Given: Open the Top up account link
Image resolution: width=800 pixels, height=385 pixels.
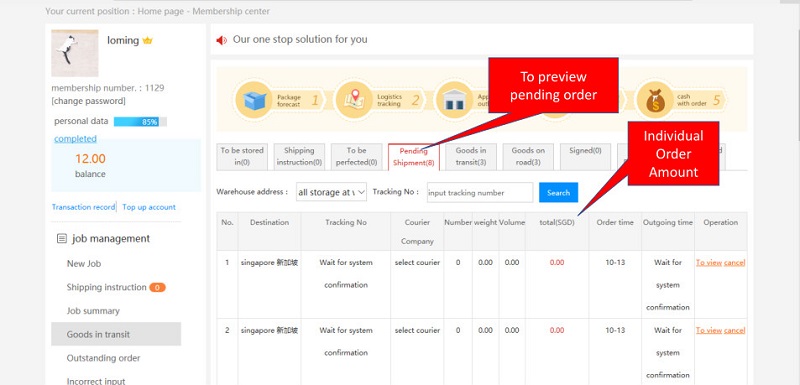Looking at the screenshot, I should pyautogui.click(x=149, y=207).
